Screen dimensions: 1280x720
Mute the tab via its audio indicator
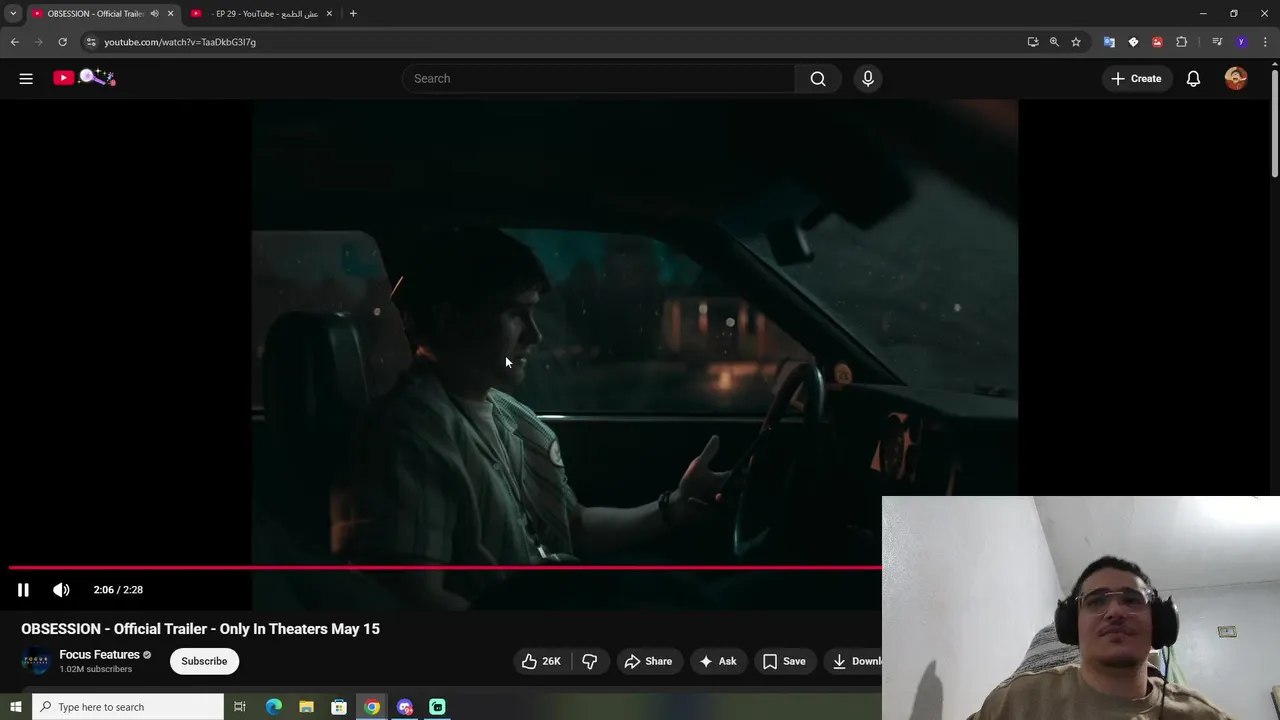[x=154, y=14]
